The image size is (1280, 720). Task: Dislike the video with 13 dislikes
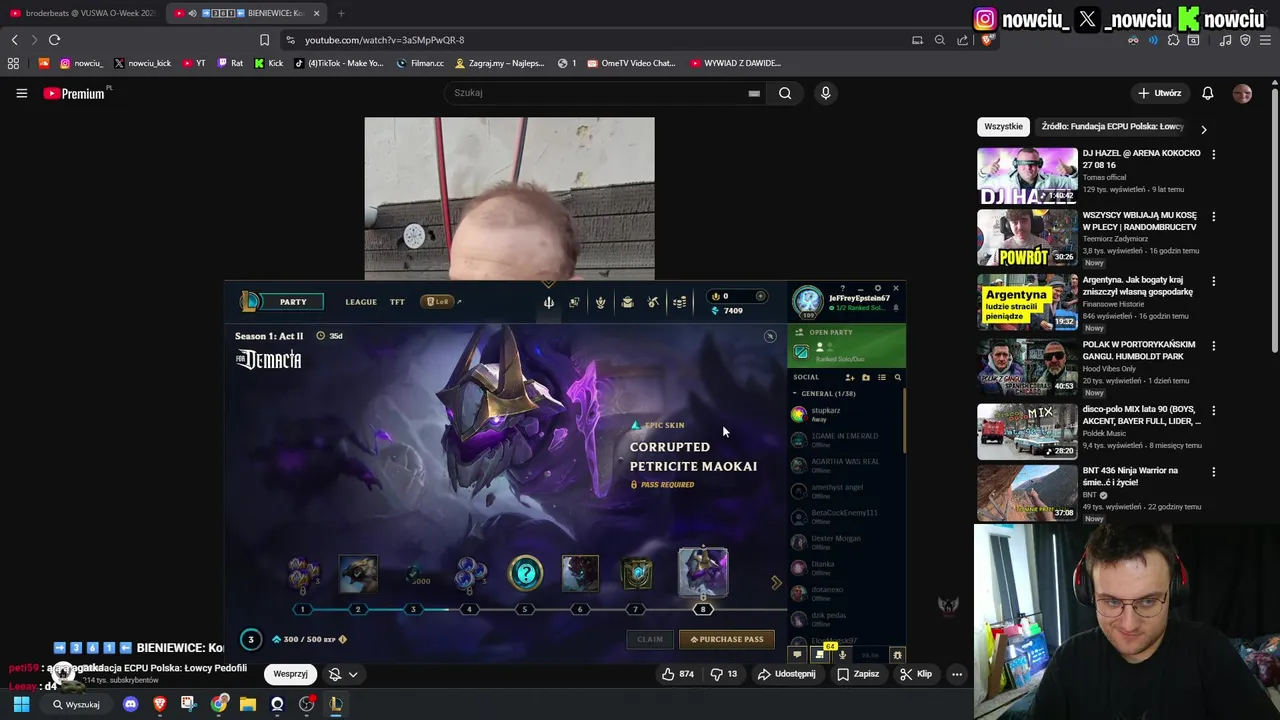click(x=724, y=674)
